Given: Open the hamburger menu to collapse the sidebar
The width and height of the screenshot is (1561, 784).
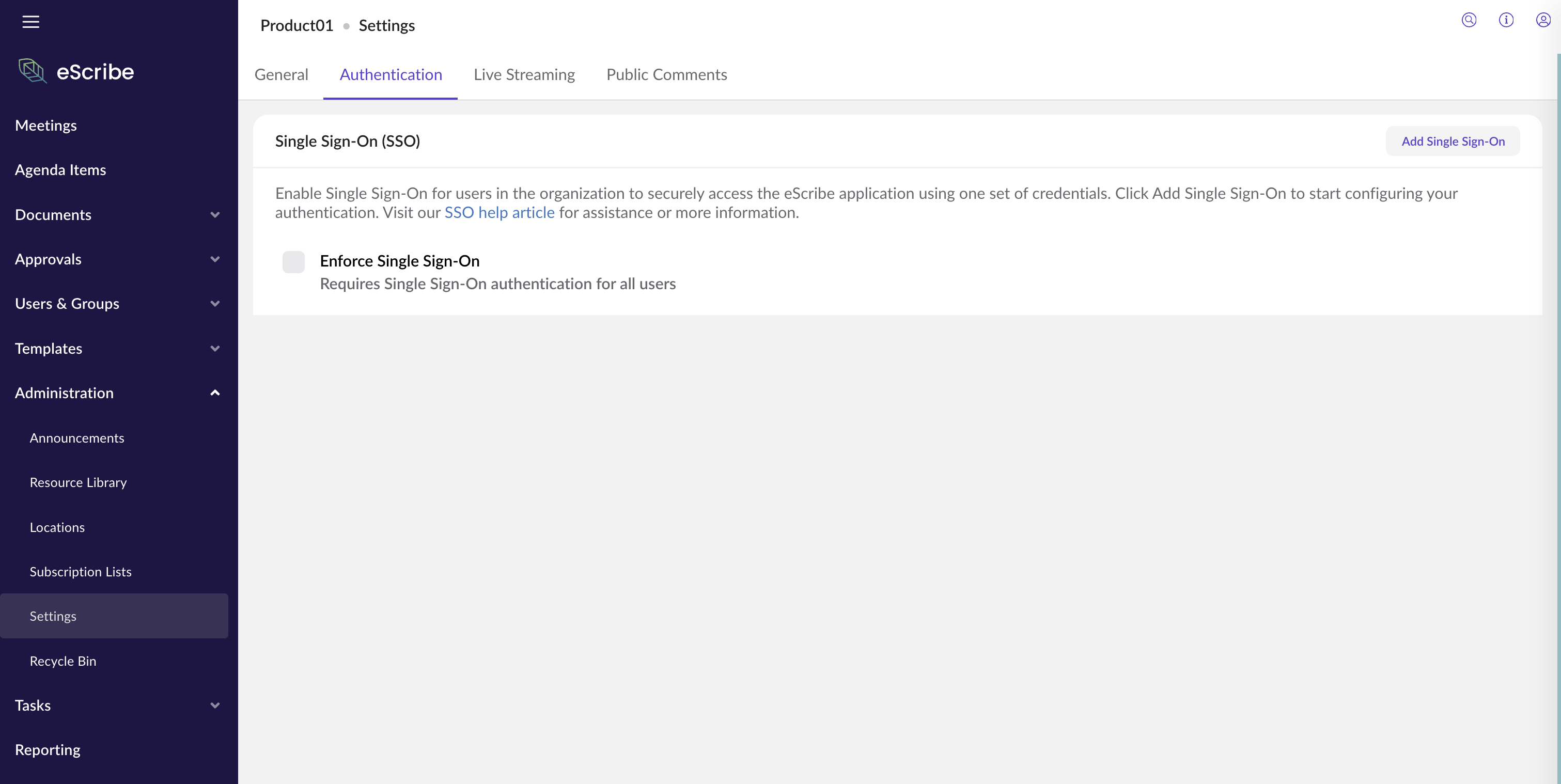Looking at the screenshot, I should click(30, 22).
